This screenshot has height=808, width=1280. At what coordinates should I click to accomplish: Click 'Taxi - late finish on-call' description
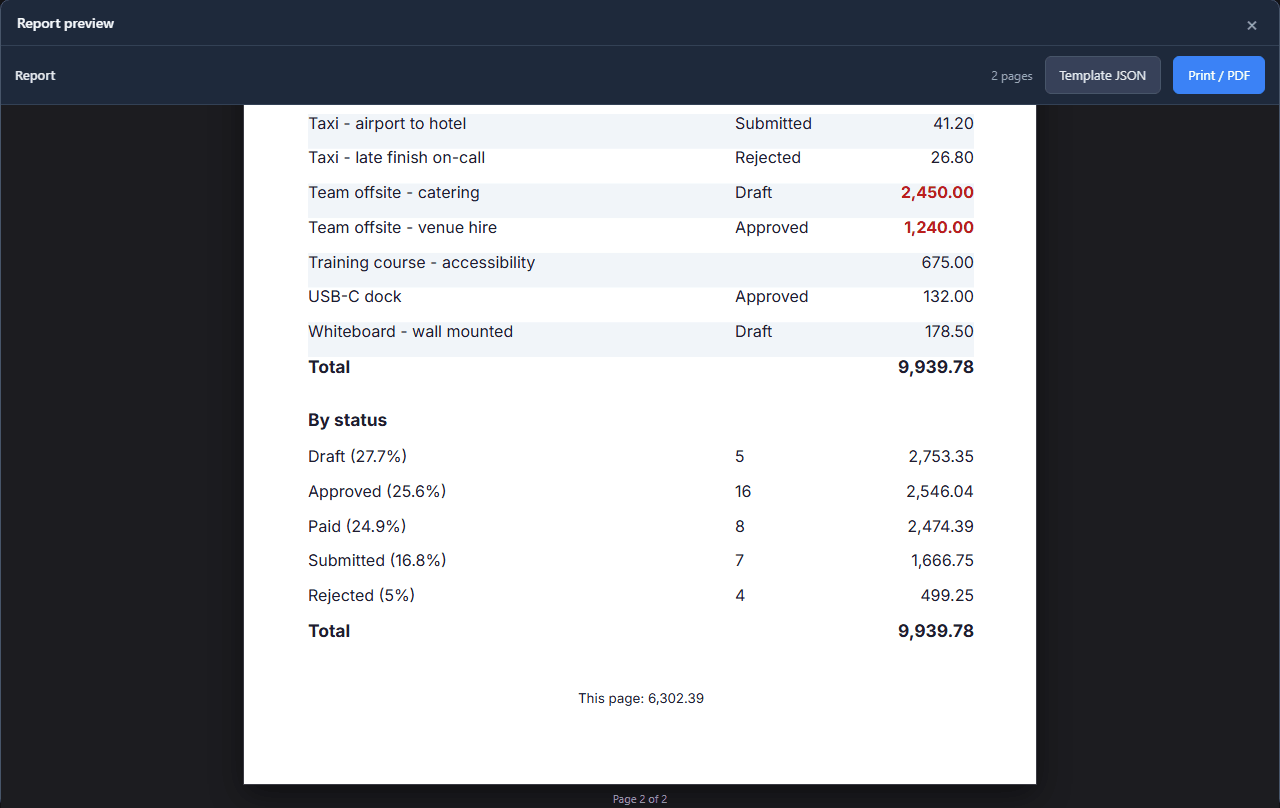click(x=397, y=157)
